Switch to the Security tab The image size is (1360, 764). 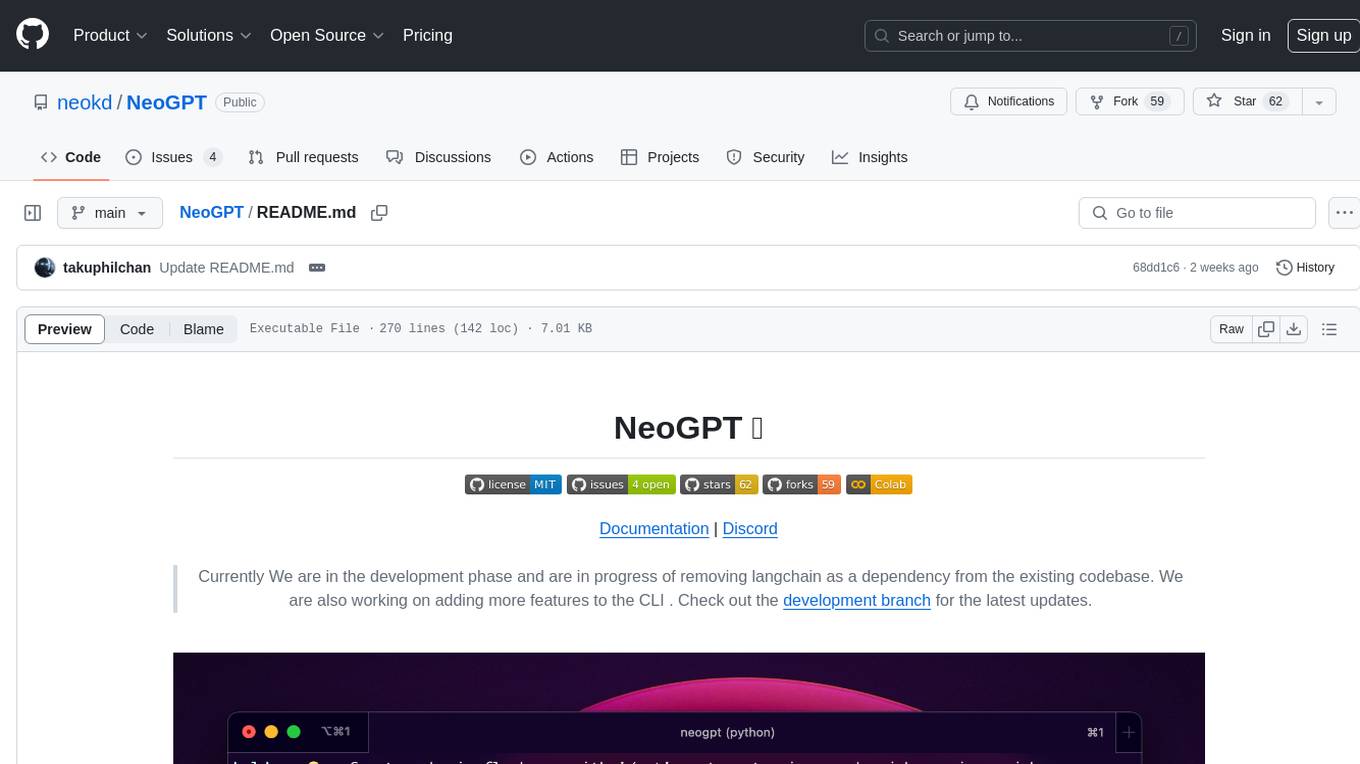[x=765, y=157]
